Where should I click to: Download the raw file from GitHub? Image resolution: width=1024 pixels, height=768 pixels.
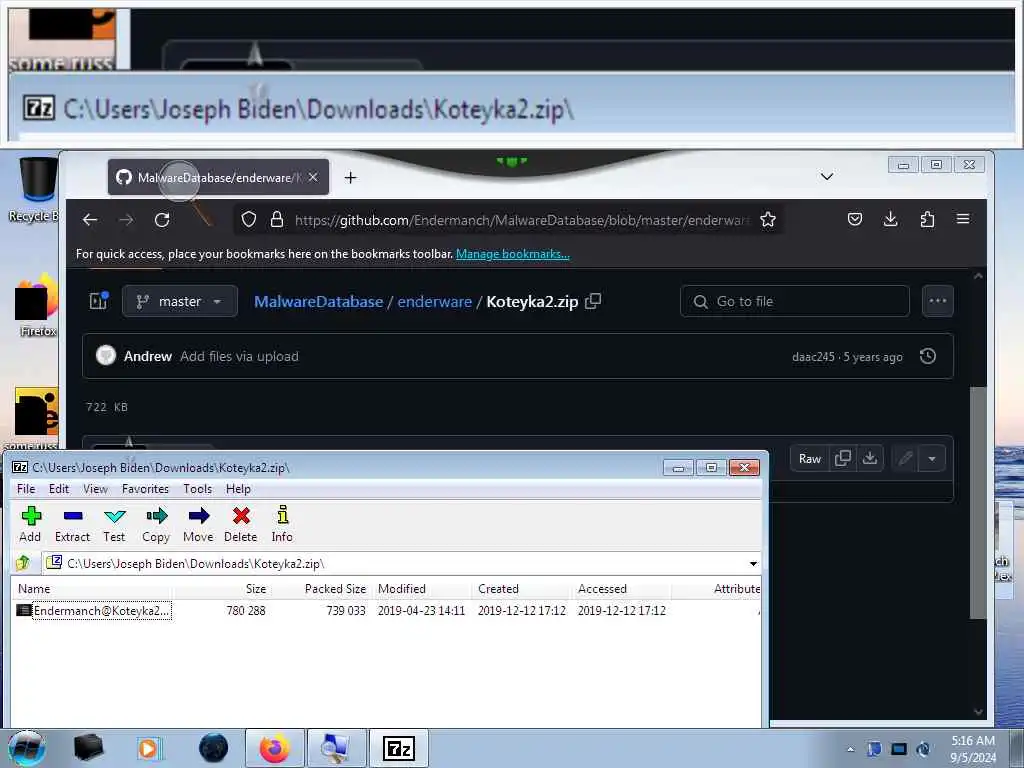click(x=870, y=458)
